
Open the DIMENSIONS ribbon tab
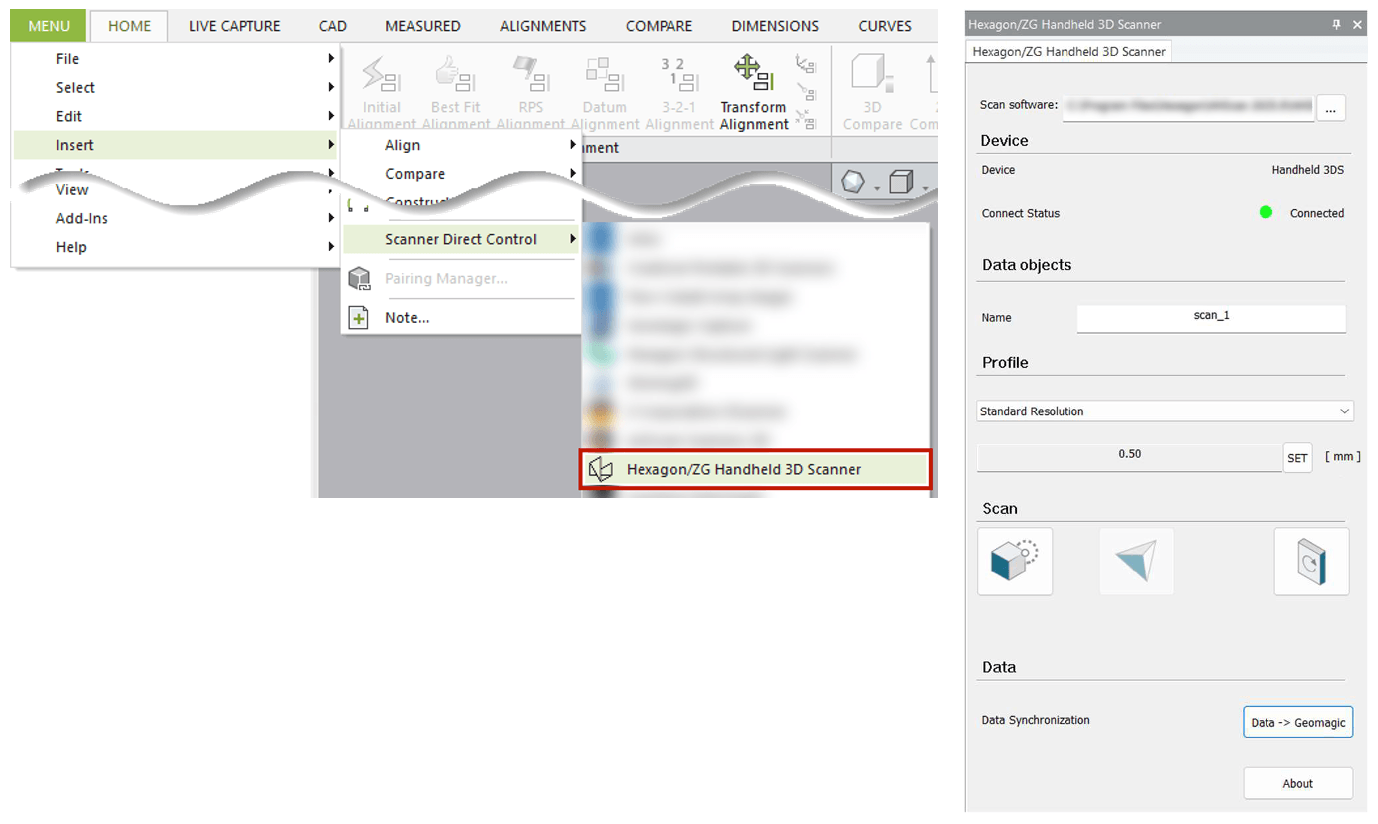(x=775, y=26)
